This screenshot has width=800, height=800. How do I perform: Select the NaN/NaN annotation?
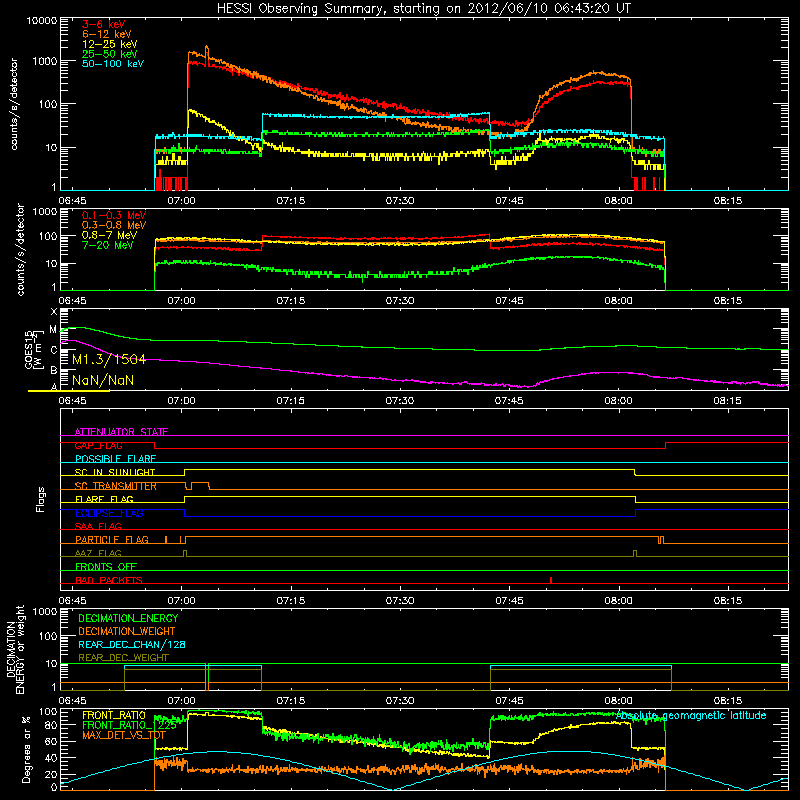click(103, 381)
